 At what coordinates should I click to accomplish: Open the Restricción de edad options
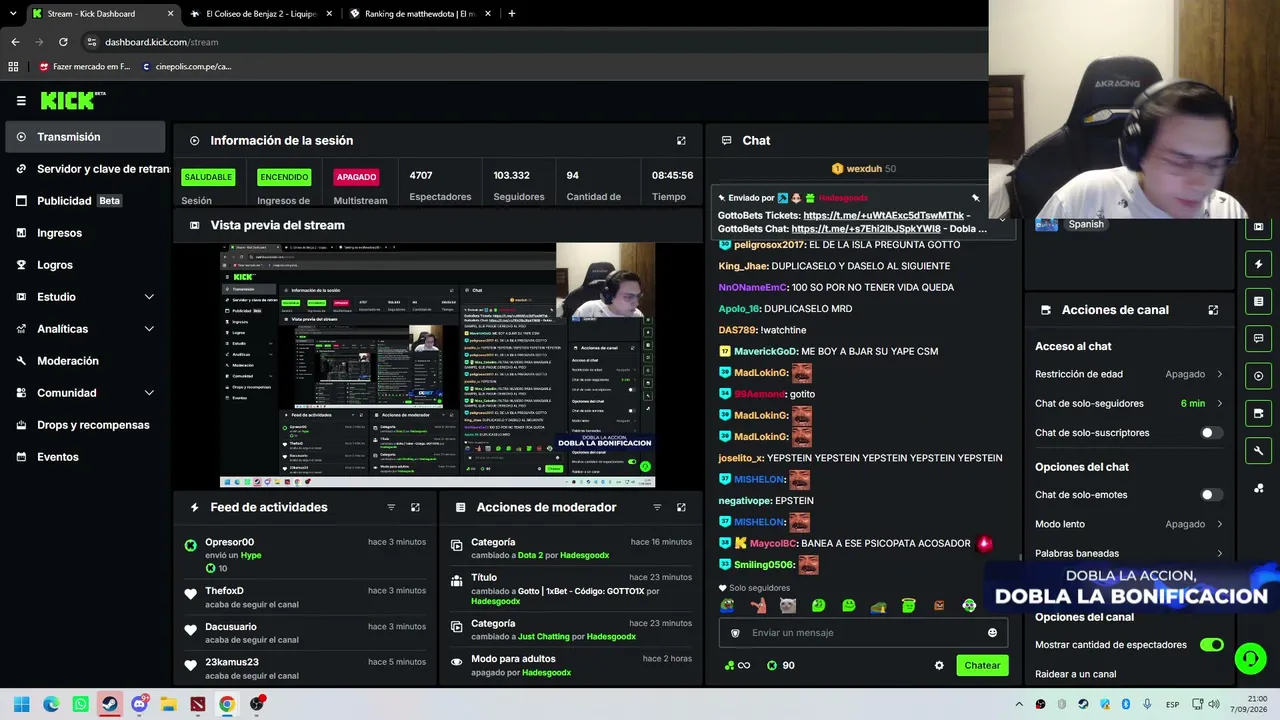tap(1129, 374)
